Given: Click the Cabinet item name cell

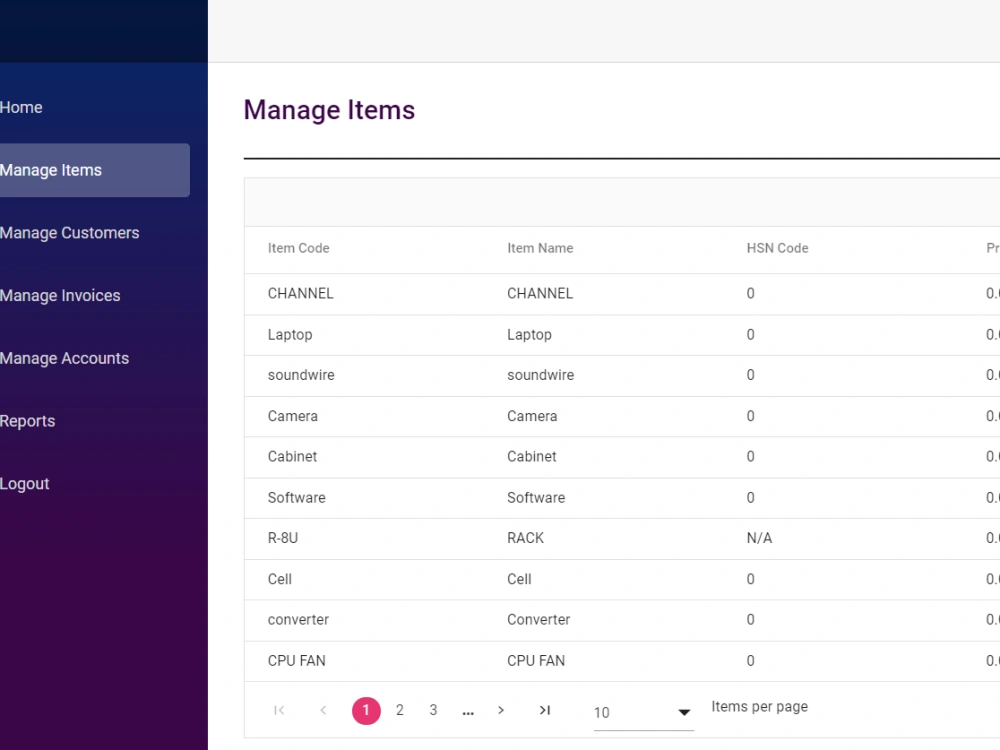Looking at the screenshot, I should (532, 457).
